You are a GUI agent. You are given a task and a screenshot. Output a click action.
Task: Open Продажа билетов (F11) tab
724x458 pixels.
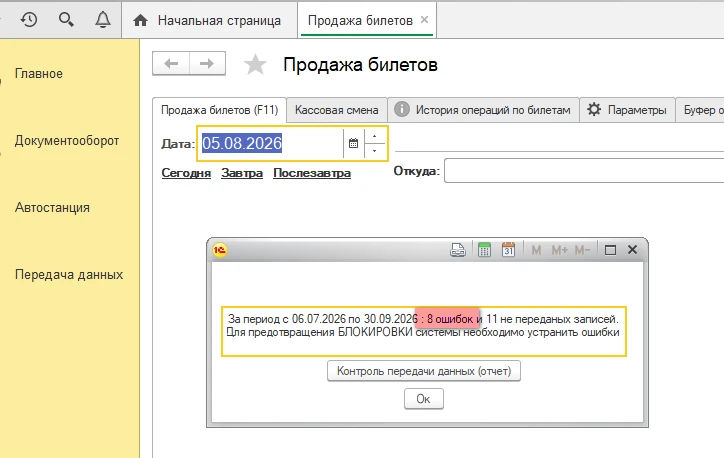click(219, 110)
